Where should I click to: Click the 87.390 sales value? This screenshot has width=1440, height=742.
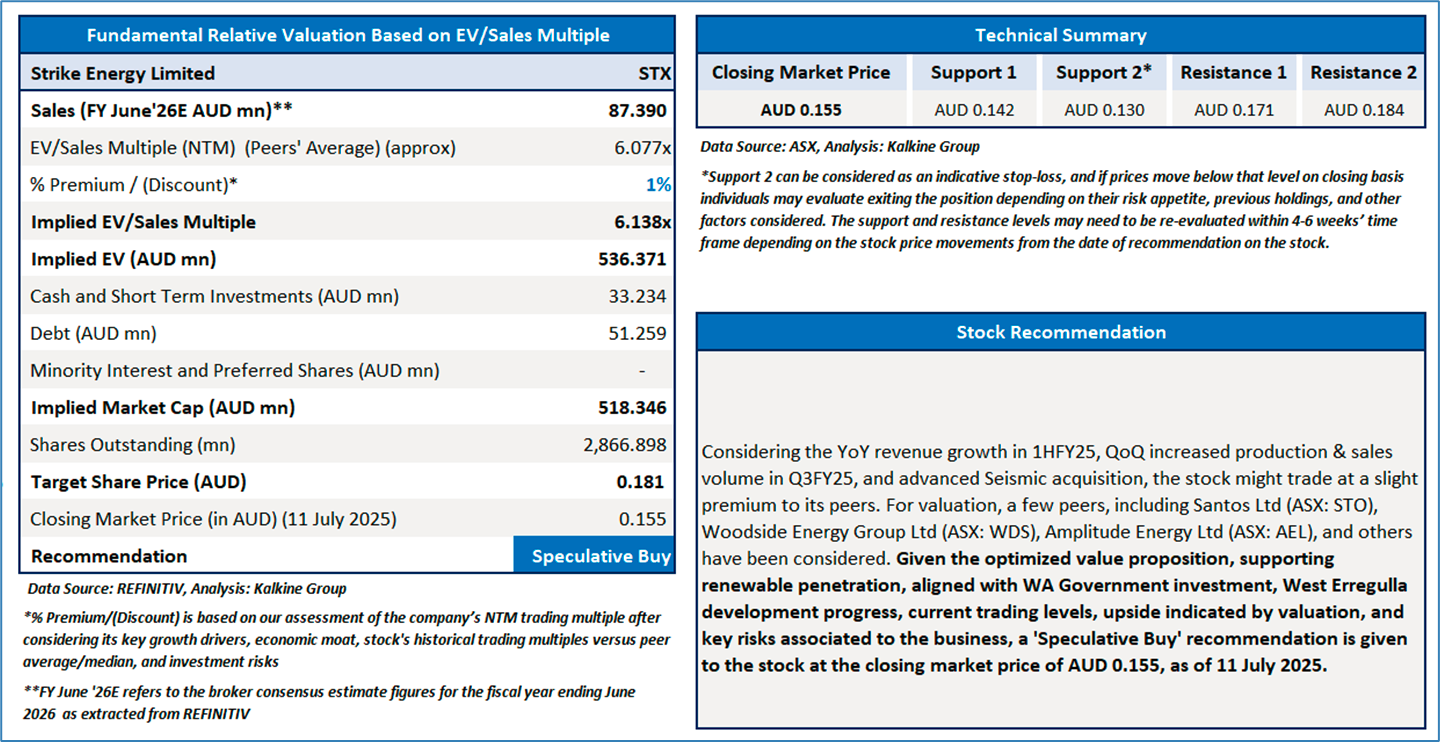(x=637, y=110)
